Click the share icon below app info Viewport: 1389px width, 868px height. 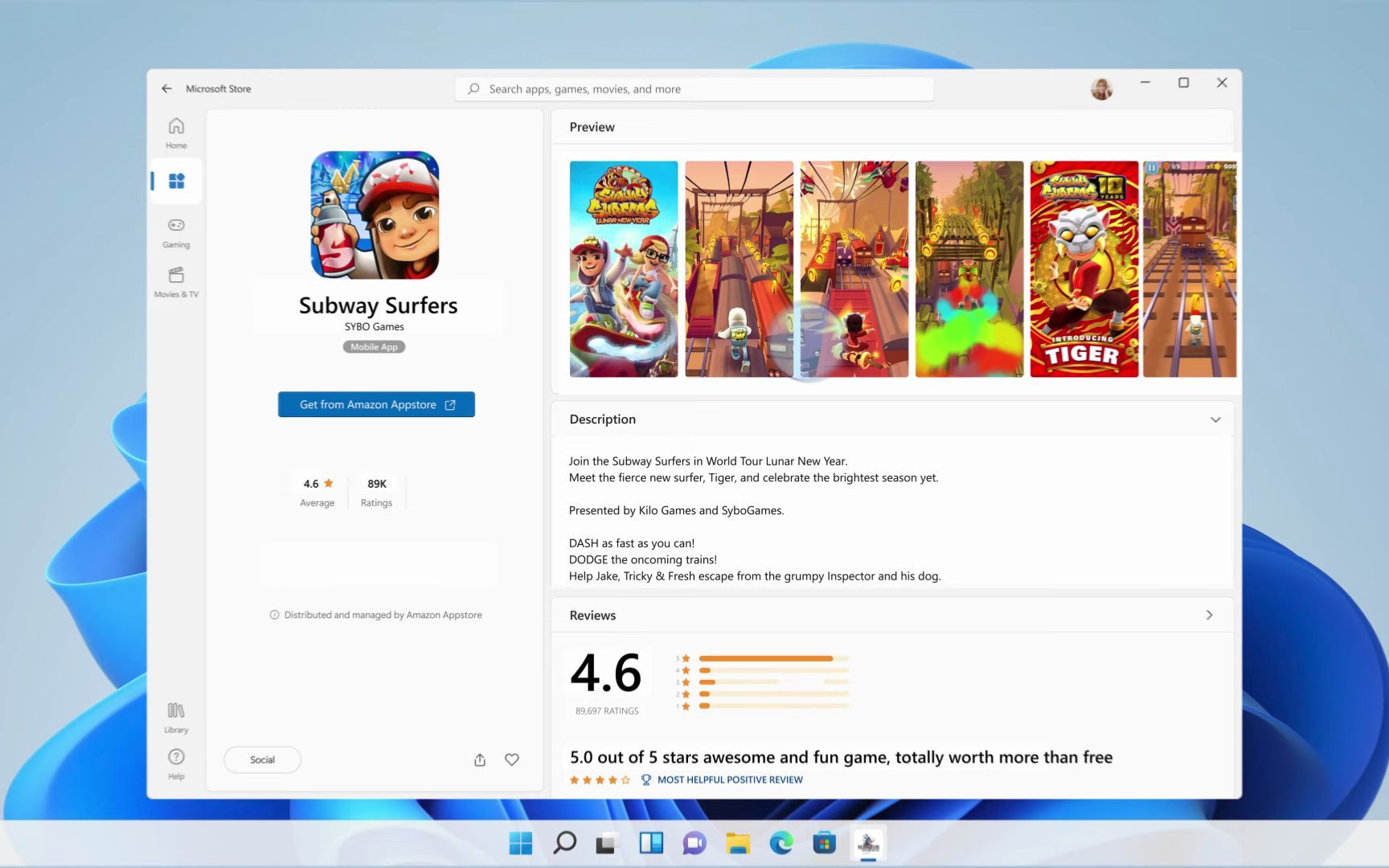tap(480, 759)
